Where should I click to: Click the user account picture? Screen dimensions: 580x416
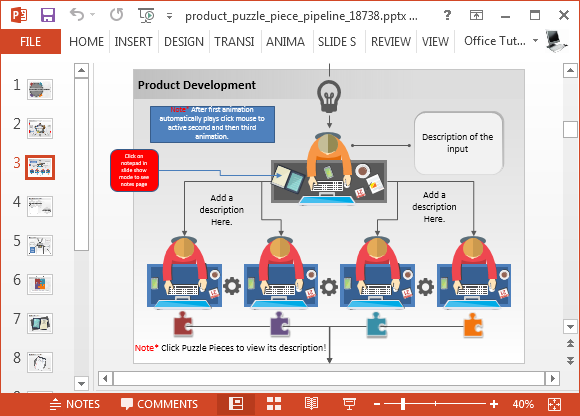point(556,41)
